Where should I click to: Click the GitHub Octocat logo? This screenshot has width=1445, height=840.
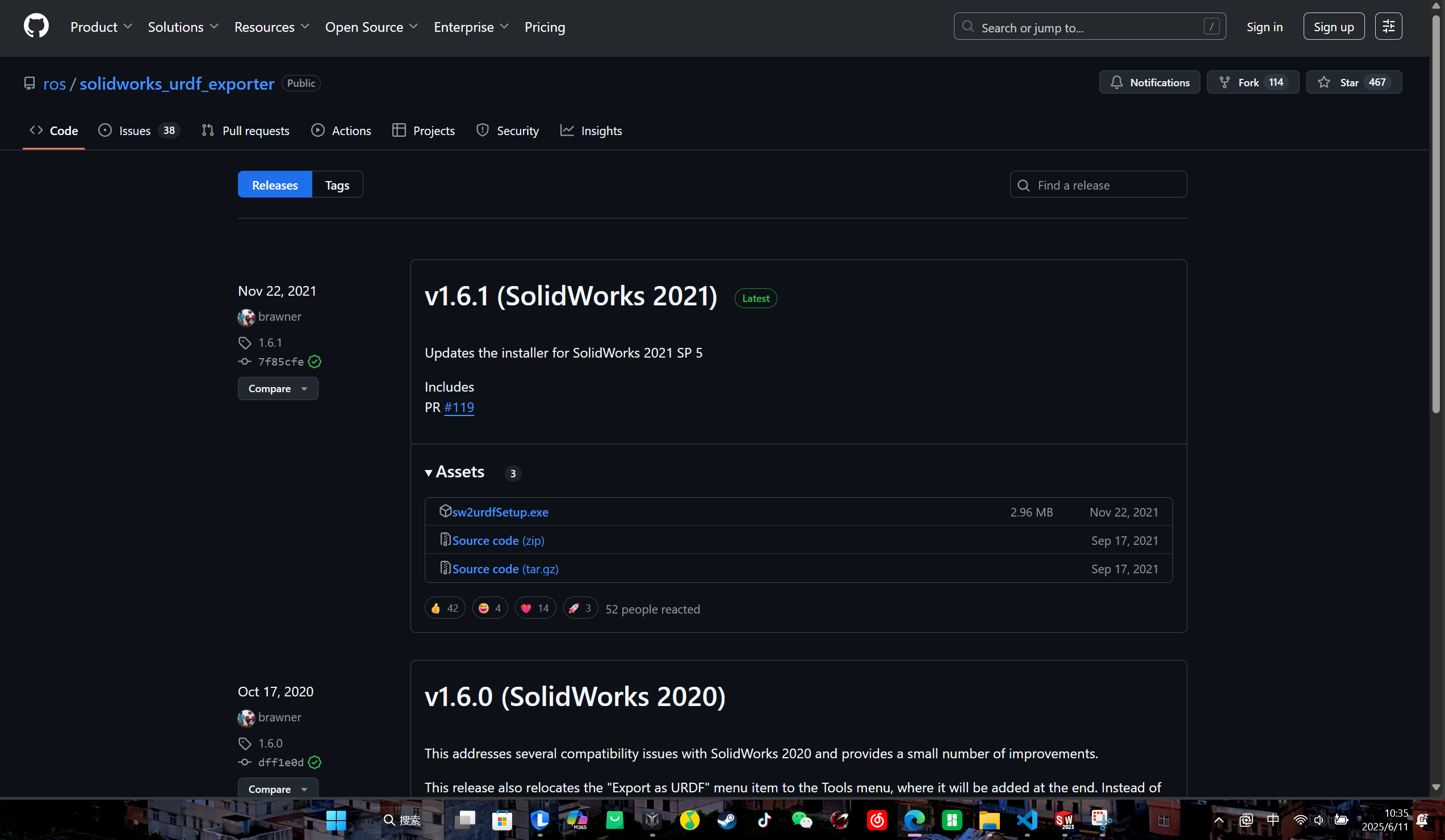[x=36, y=26]
